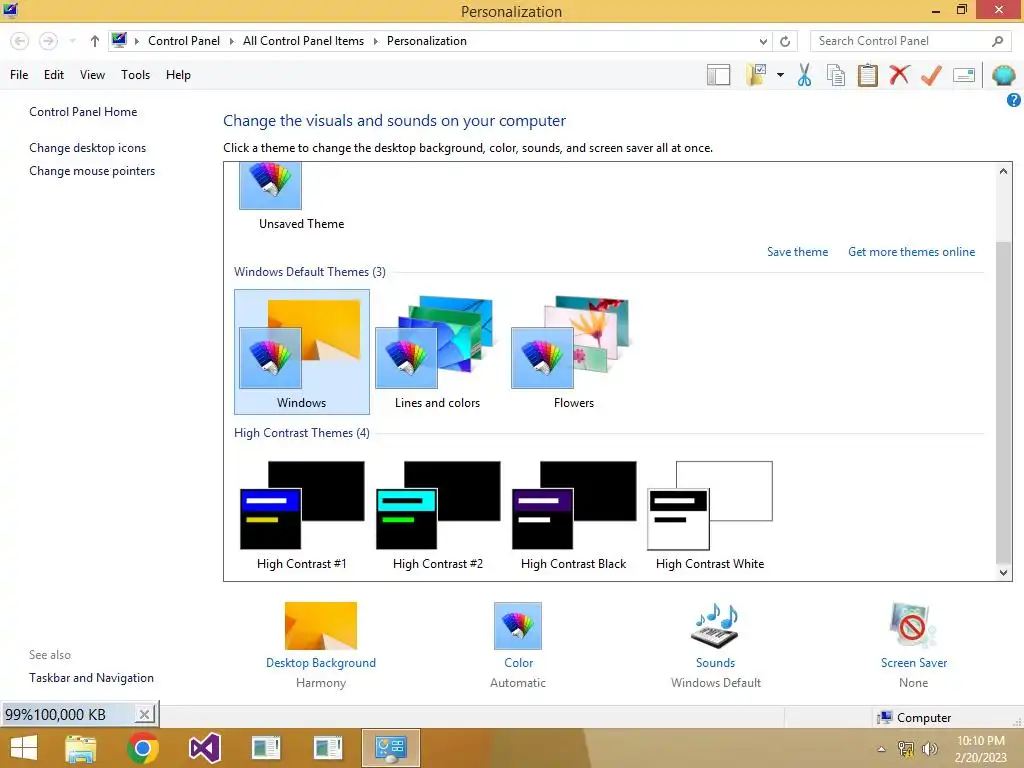Click the orange checkmark toolbar icon

(931, 75)
